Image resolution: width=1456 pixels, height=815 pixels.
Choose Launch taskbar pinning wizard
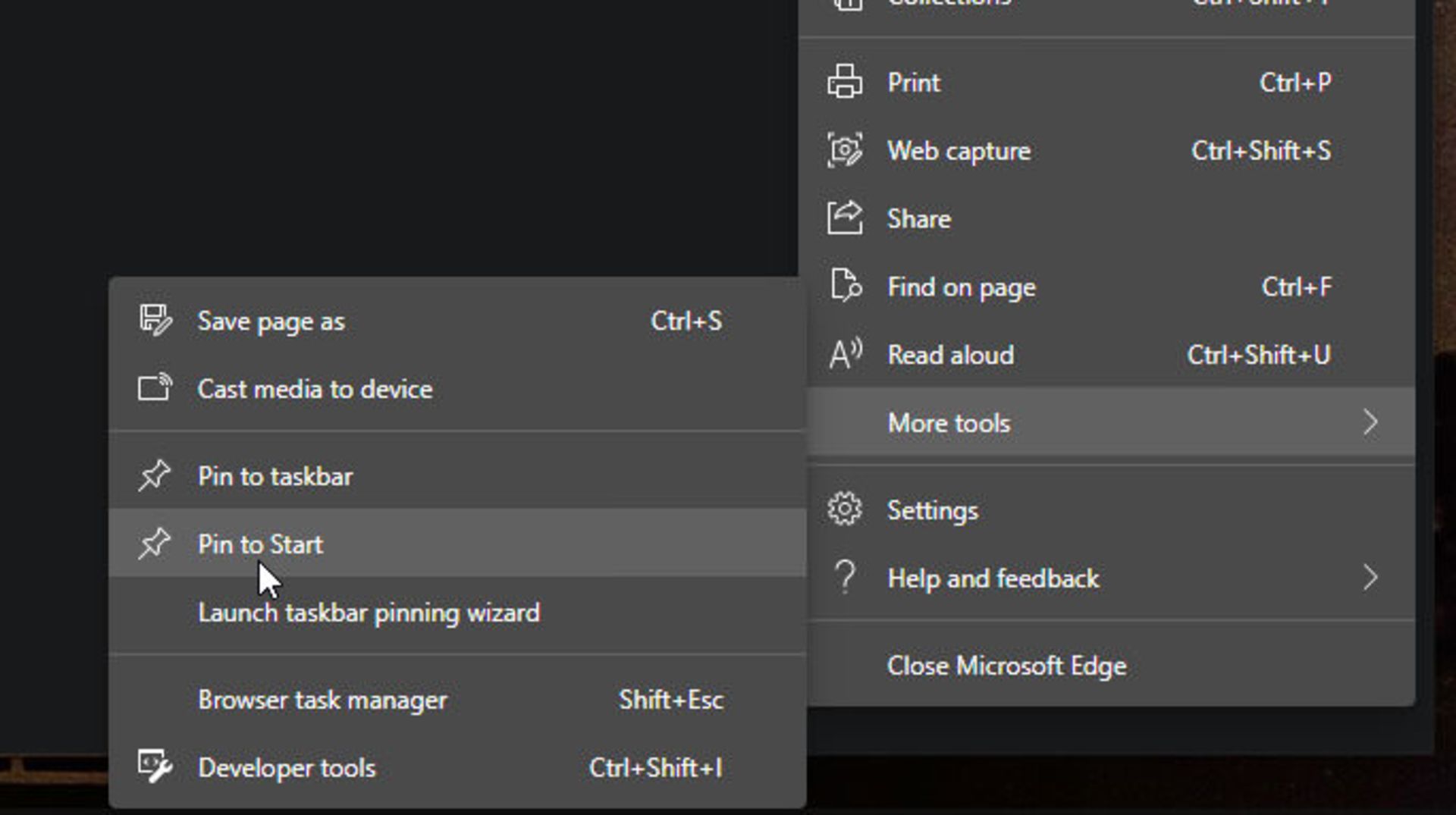[369, 613]
